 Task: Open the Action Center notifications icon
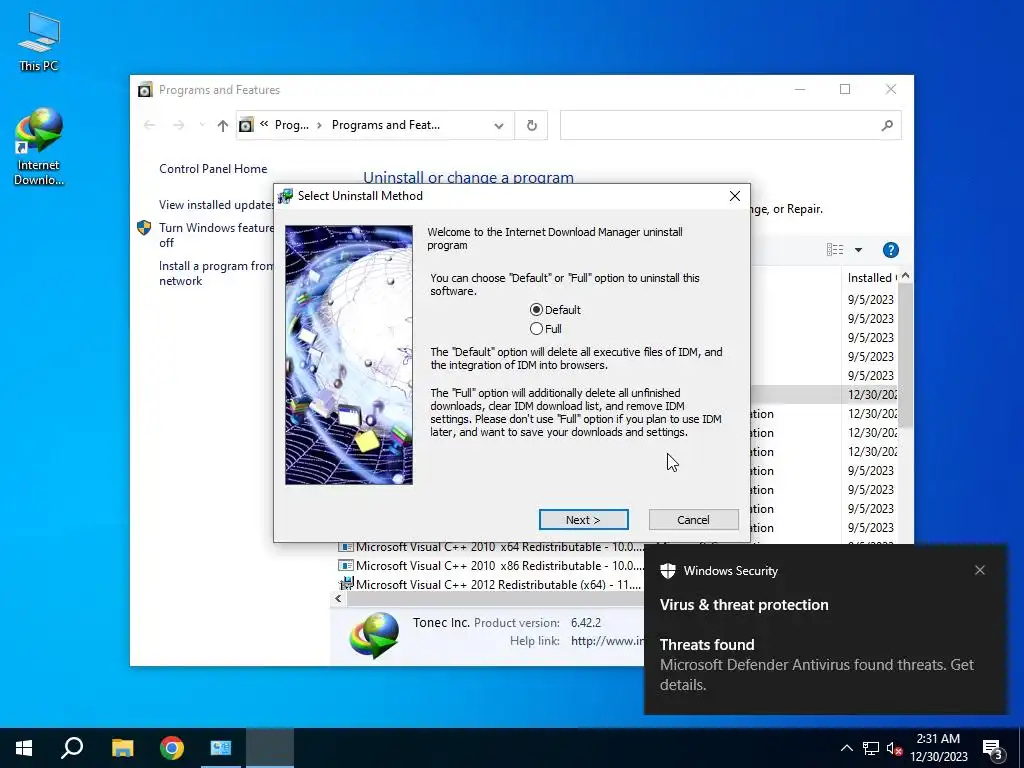993,750
